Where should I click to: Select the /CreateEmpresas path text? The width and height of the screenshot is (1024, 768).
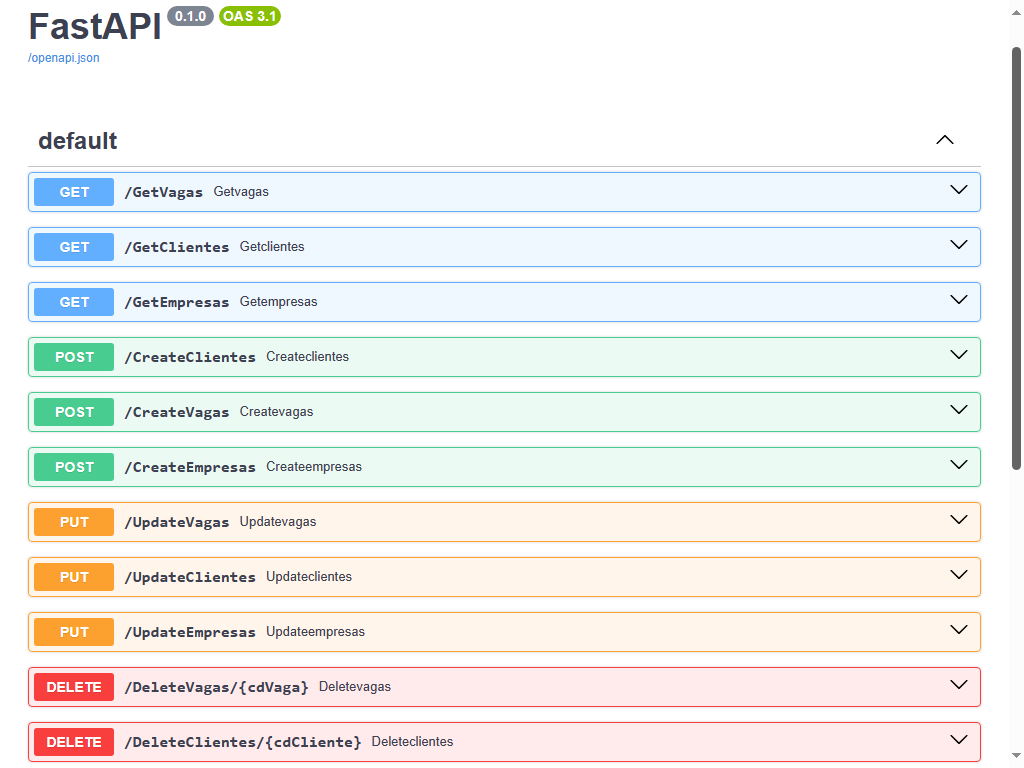click(x=189, y=467)
